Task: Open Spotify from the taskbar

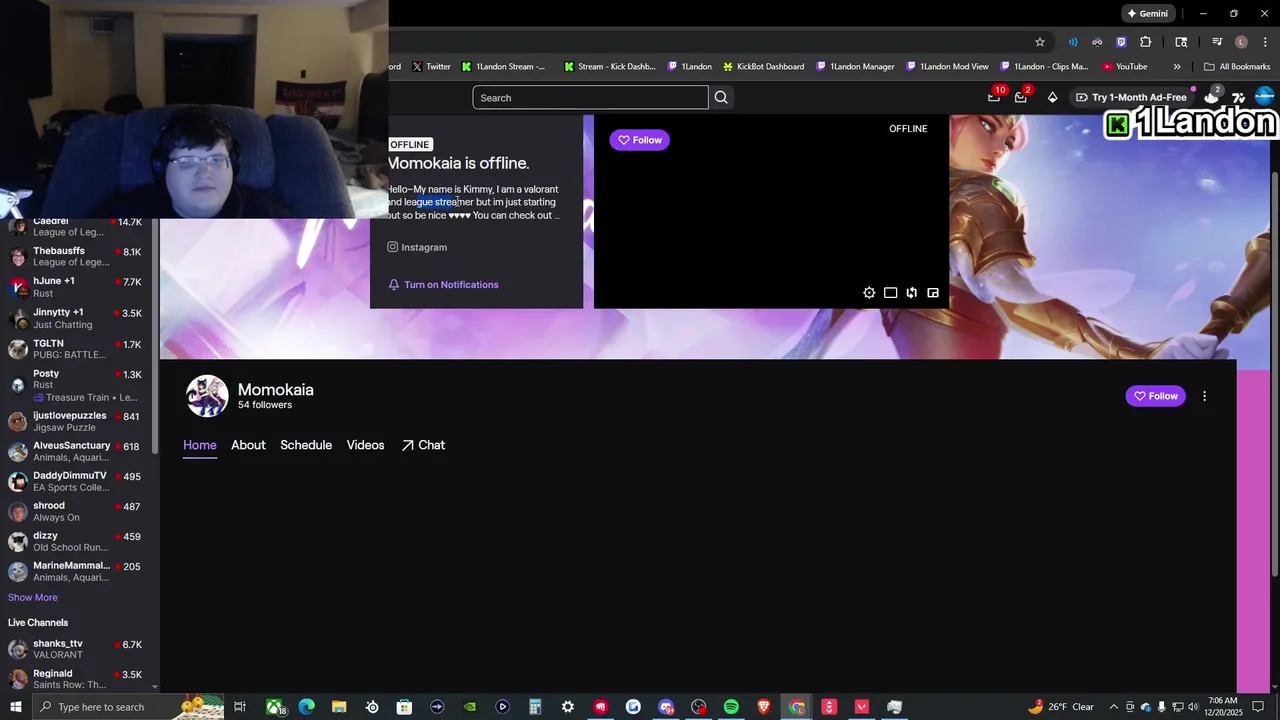Action: point(731,707)
